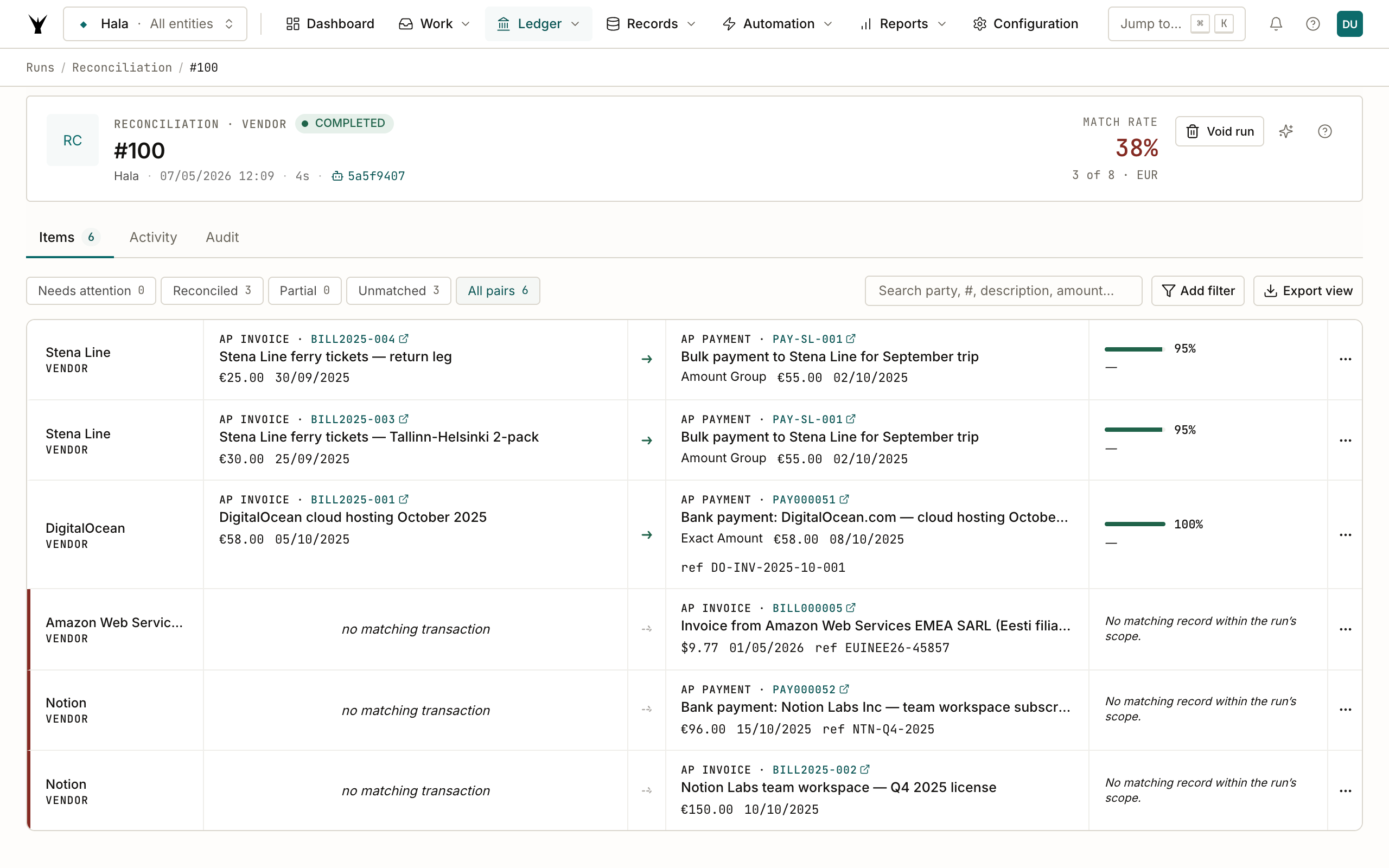The height and width of the screenshot is (868, 1389).
Task: Open the Hala entity switcher
Action: (155, 23)
